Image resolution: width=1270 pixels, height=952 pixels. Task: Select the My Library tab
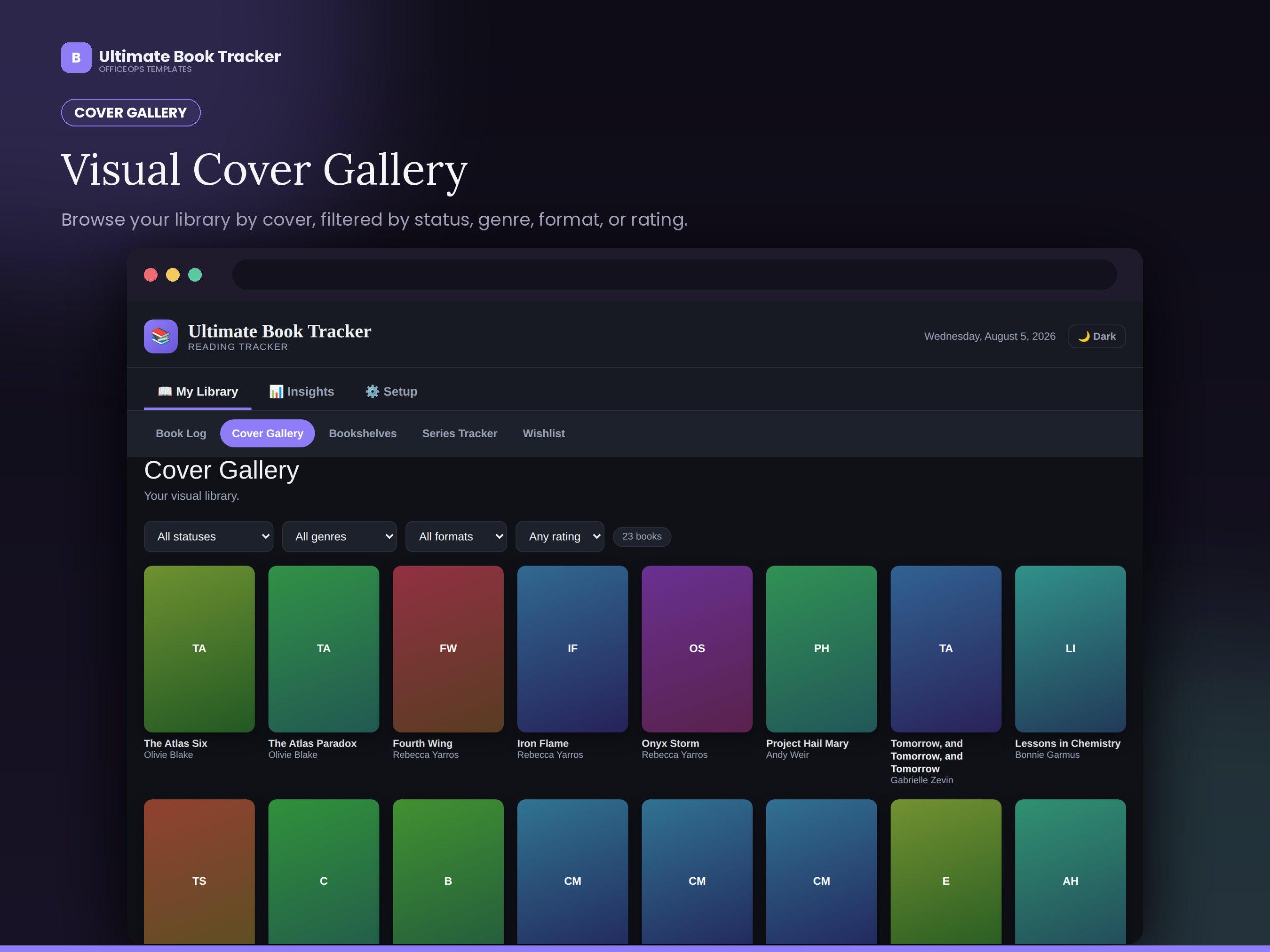pos(198,391)
